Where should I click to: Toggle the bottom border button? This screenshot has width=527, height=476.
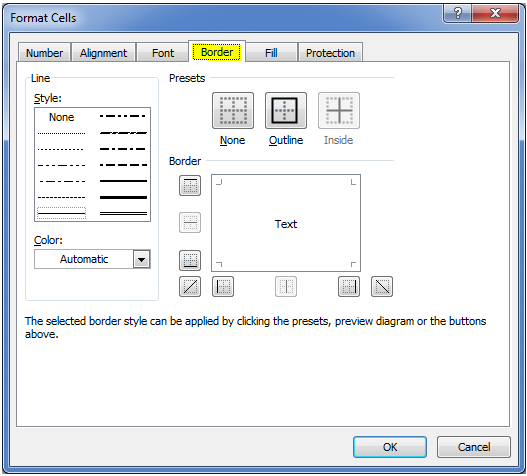click(190, 260)
